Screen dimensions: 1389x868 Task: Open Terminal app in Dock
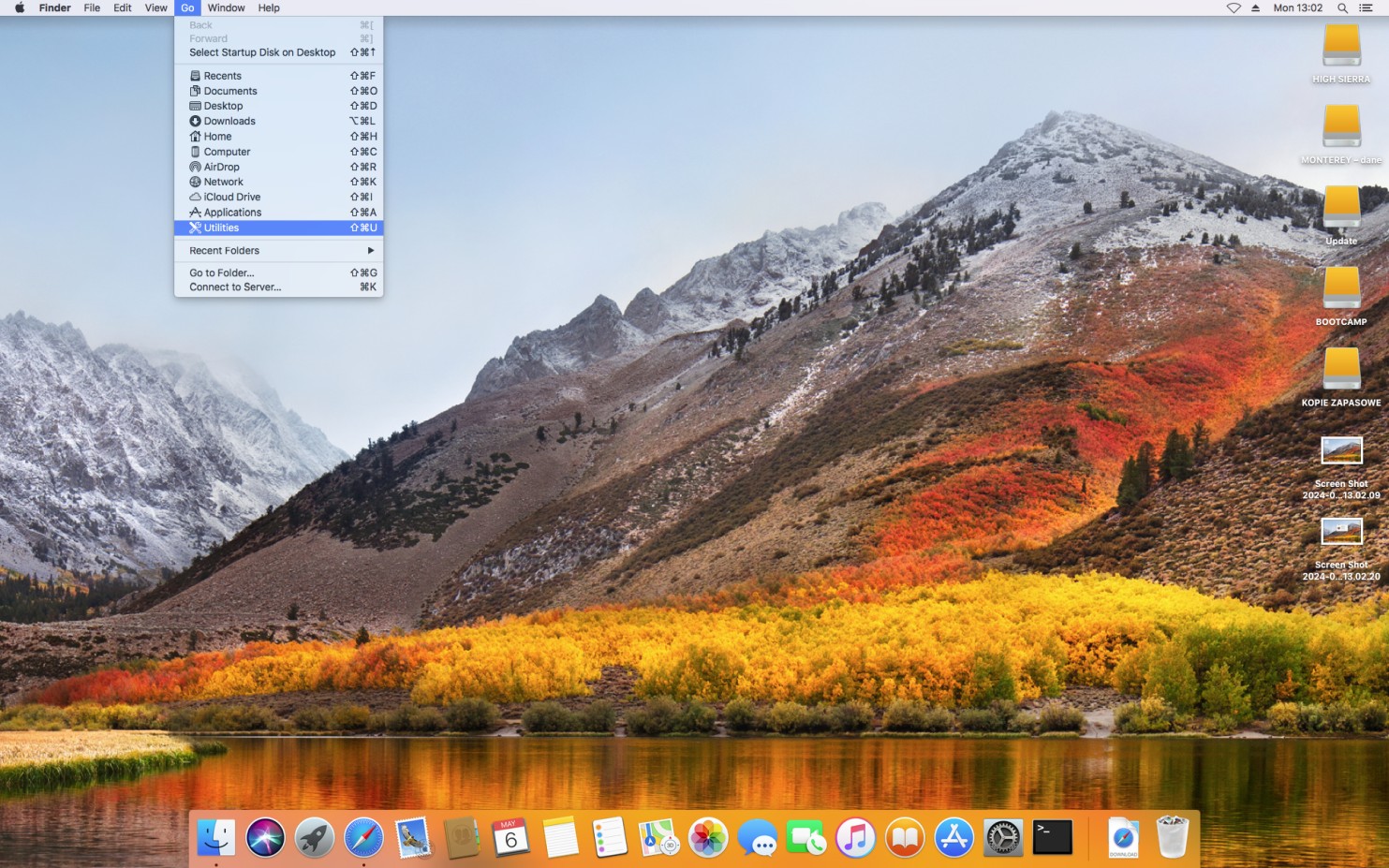click(1053, 837)
